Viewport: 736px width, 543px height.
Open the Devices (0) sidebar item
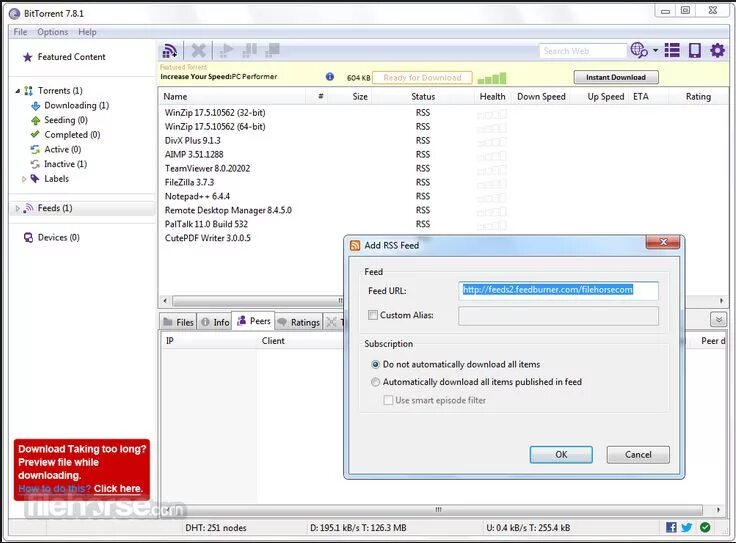pyautogui.click(x=52, y=237)
